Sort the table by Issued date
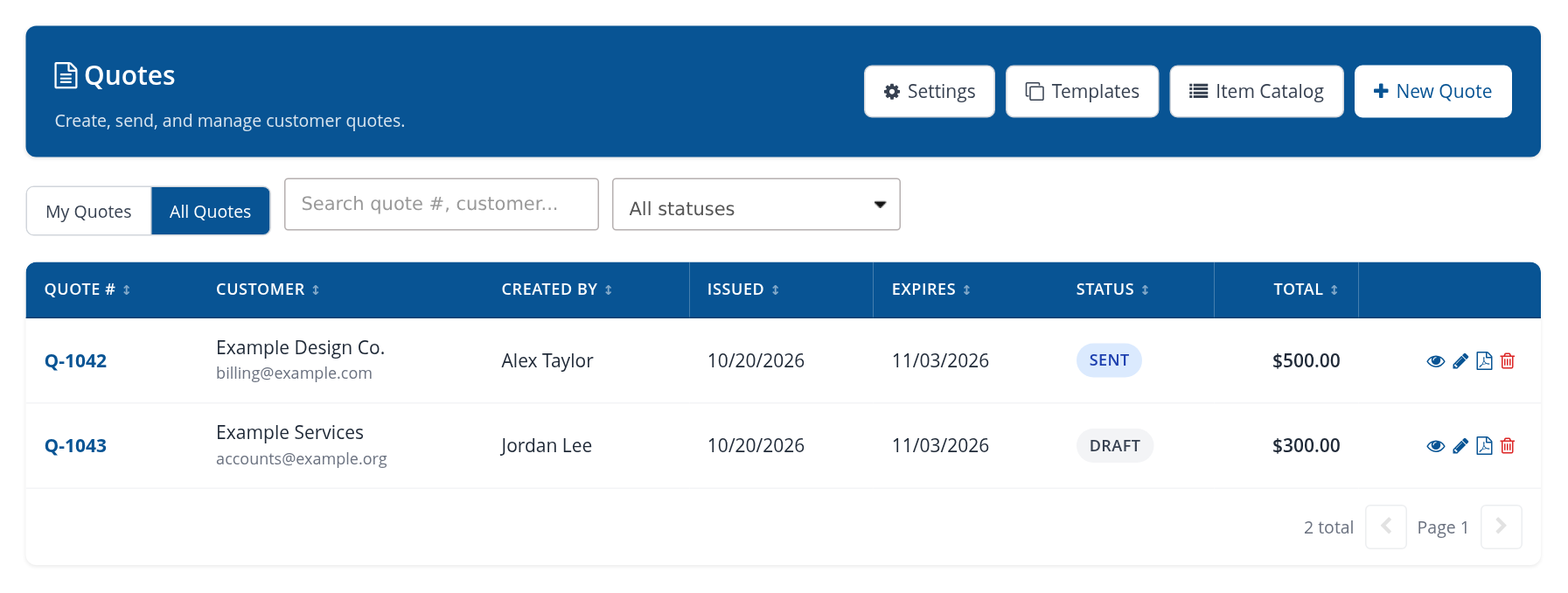 coord(743,290)
